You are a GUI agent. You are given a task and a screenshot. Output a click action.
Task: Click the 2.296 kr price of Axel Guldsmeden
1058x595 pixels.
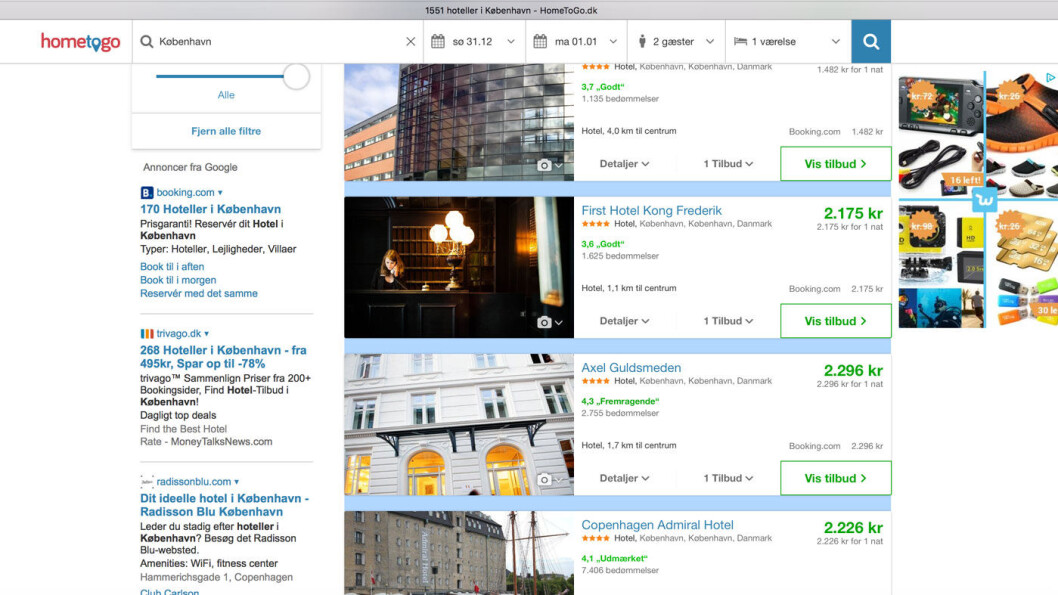point(853,370)
